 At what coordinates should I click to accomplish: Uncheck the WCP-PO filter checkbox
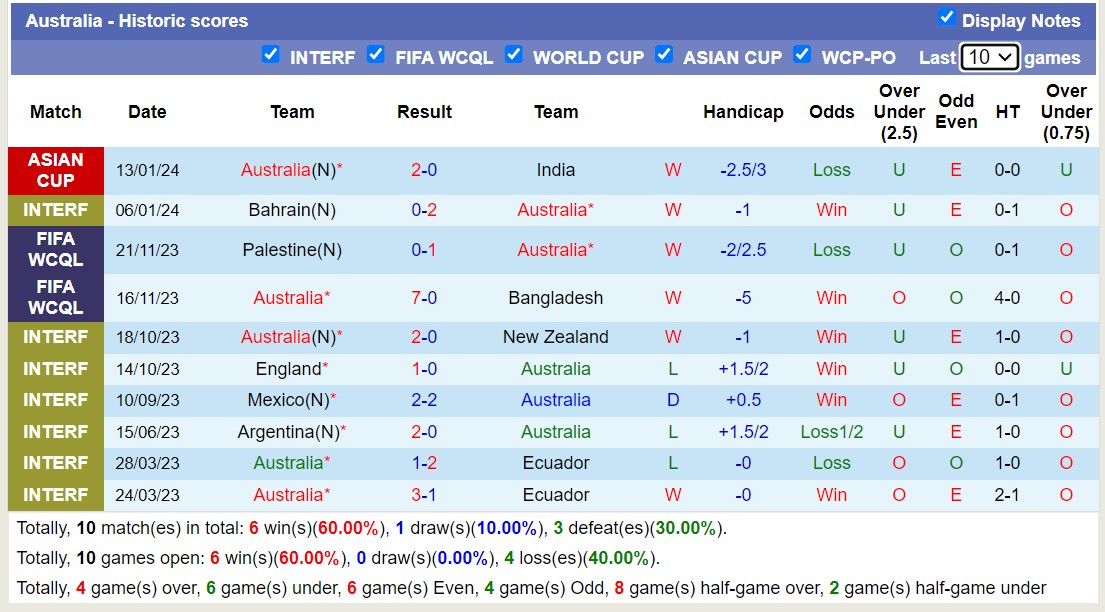[802, 55]
